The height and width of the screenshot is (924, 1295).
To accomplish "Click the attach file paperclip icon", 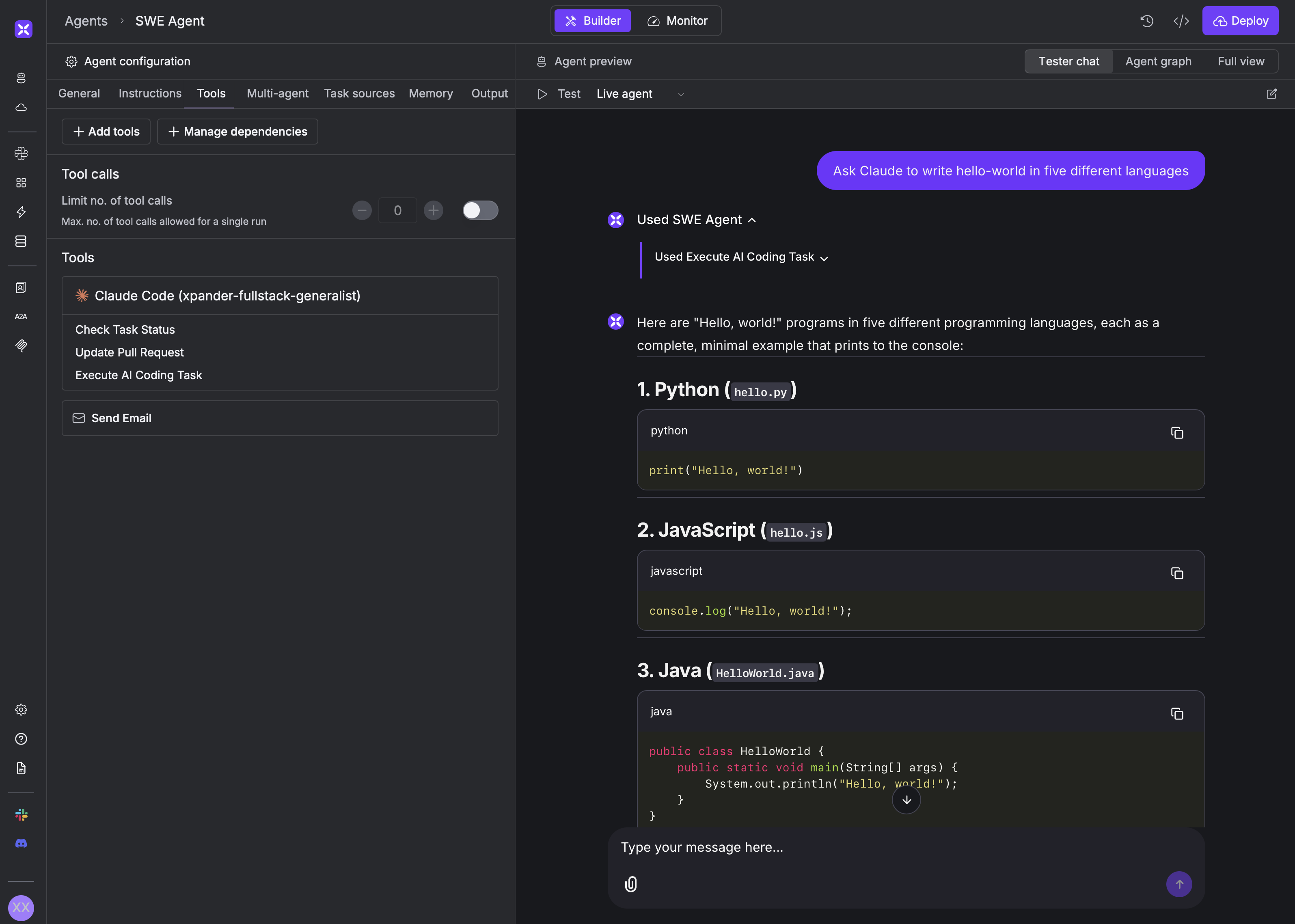I will point(630,883).
